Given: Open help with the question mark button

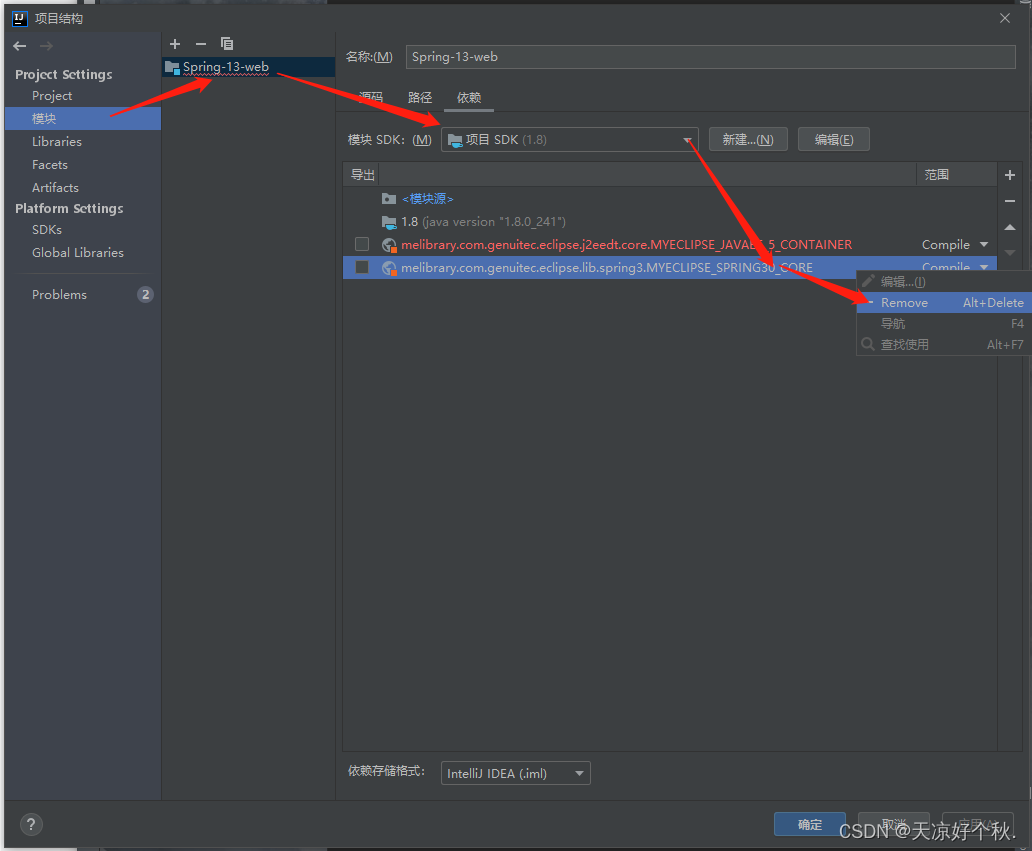Looking at the screenshot, I should [31, 824].
